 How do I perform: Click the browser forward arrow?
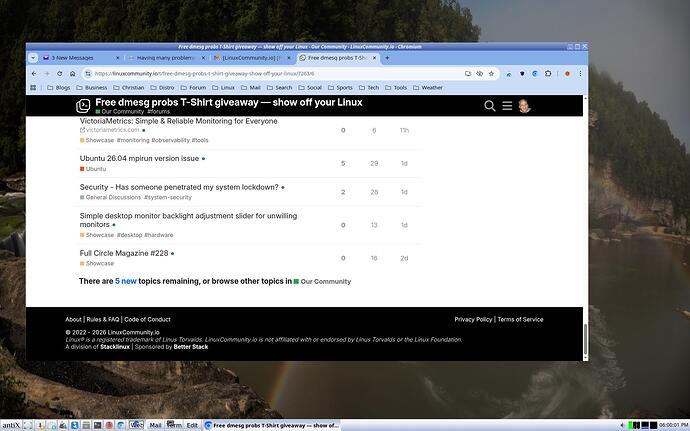pyautogui.click(x=47, y=74)
